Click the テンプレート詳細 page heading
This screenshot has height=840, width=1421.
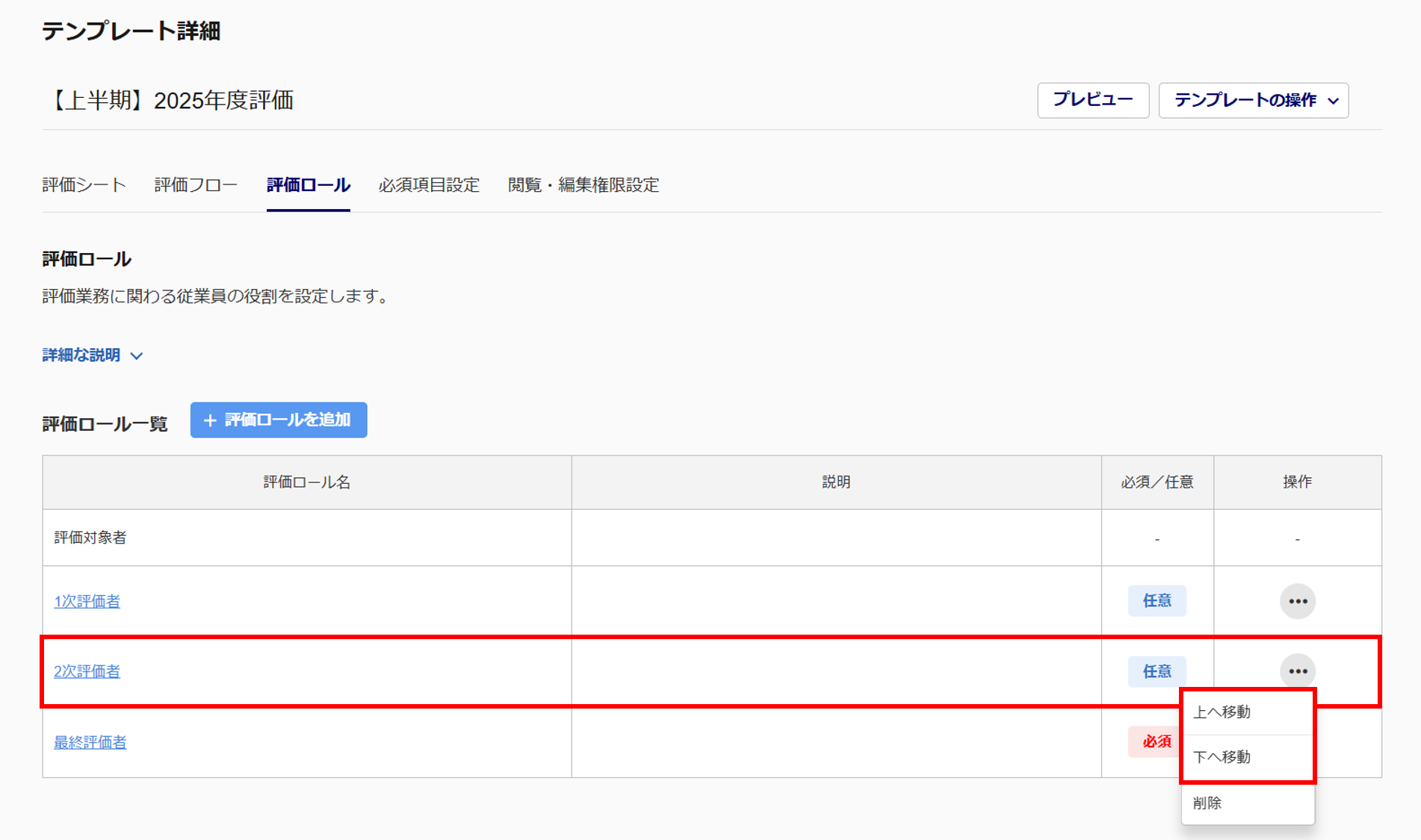tap(131, 31)
